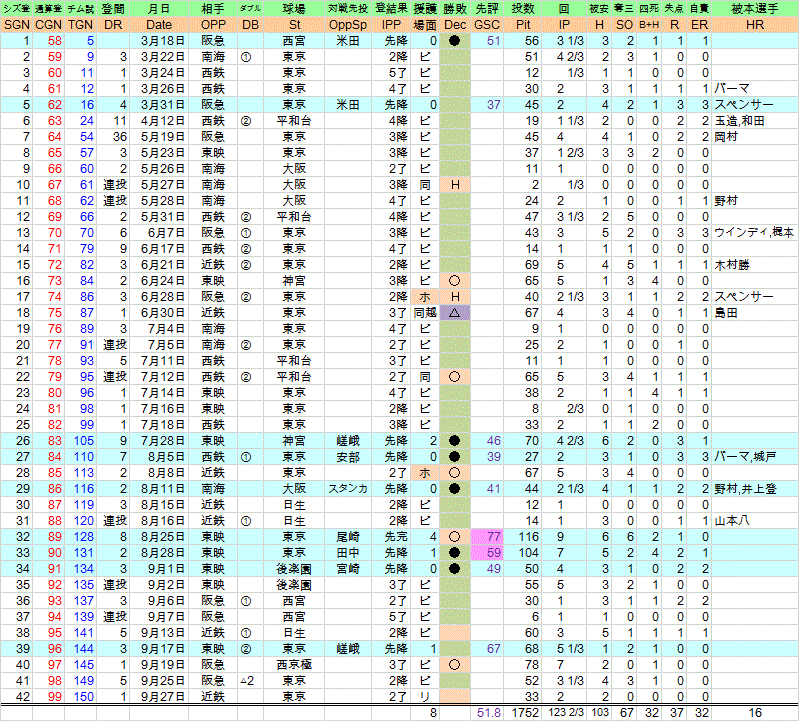Click TGN value 150 in last row
The height and width of the screenshot is (721, 799).
pyautogui.click(x=84, y=697)
